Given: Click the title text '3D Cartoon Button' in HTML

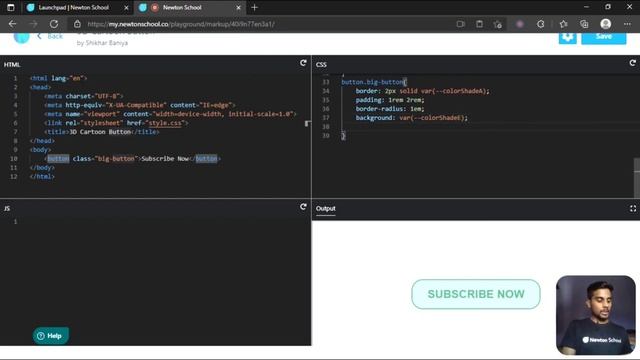Looking at the screenshot, I should click(100, 132).
